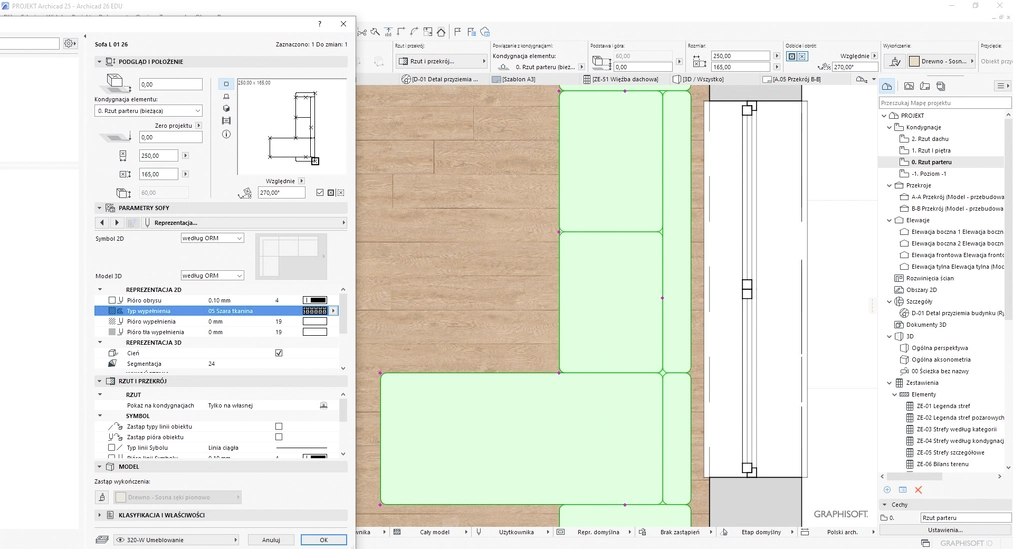
Task: Toggle Zastąp typy linii obiektu checkbox
Action: [279, 426]
